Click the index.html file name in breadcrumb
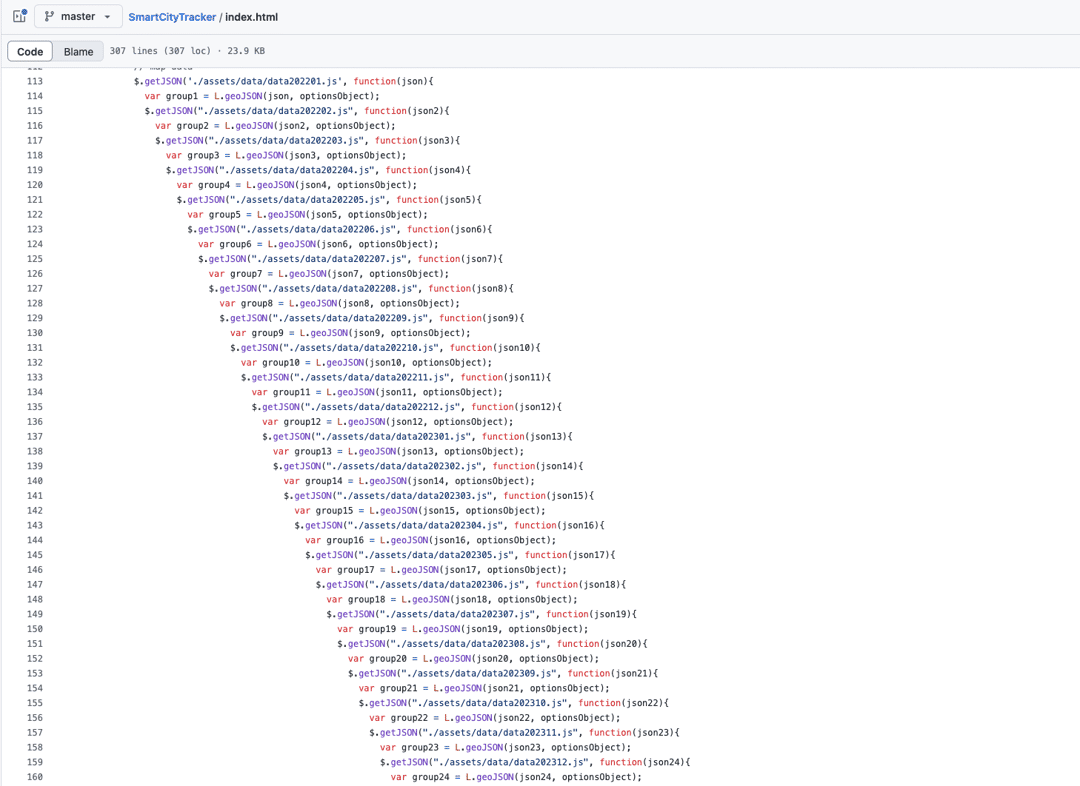1080x786 pixels. tap(251, 17)
